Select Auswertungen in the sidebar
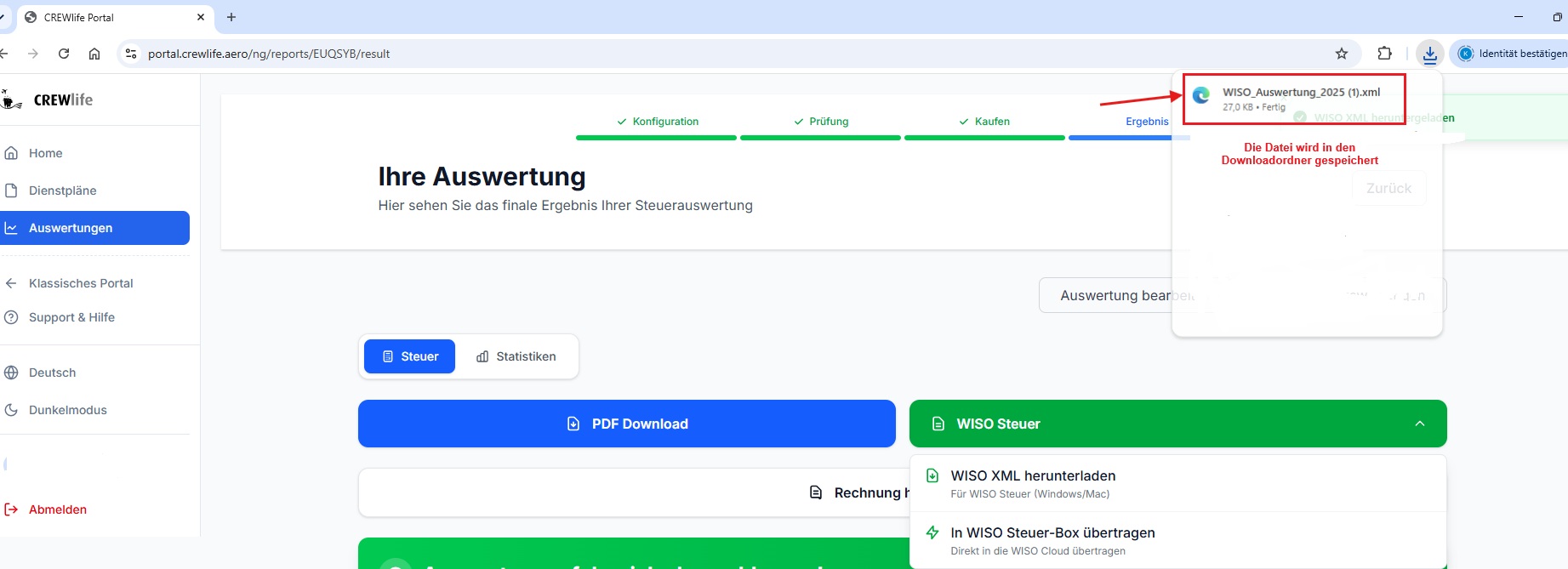The image size is (1568, 569). pos(94,228)
